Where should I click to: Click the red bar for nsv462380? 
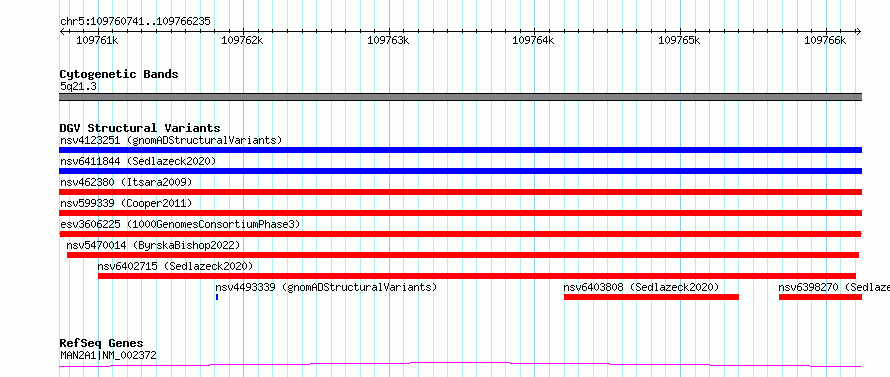pyautogui.click(x=460, y=192)
